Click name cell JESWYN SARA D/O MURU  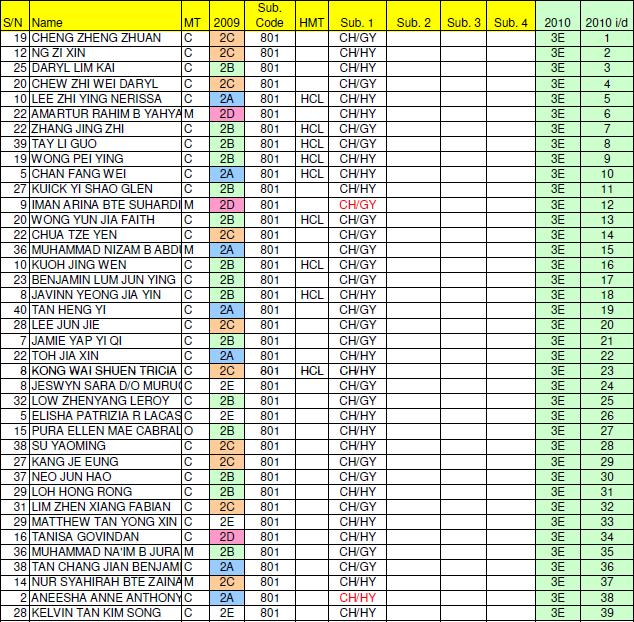(105, 385)
